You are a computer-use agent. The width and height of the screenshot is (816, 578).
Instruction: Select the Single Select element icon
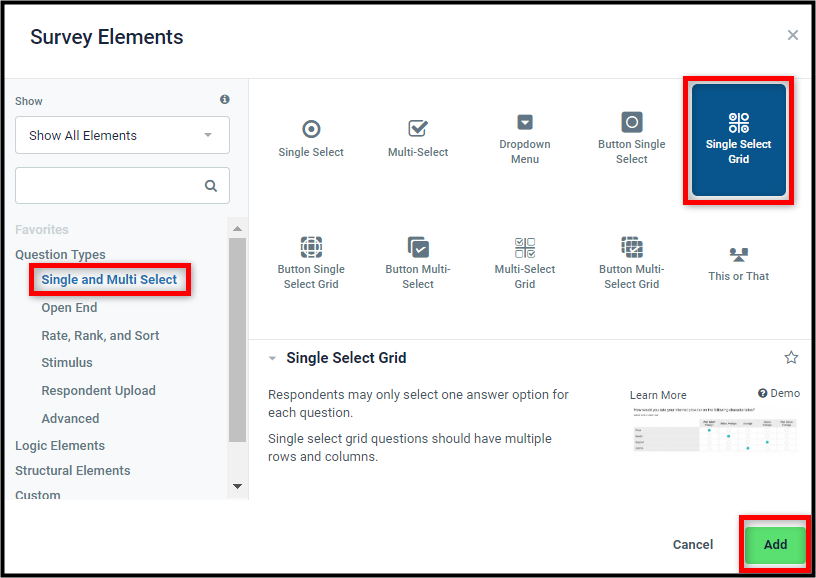click(x=311, y=129)
